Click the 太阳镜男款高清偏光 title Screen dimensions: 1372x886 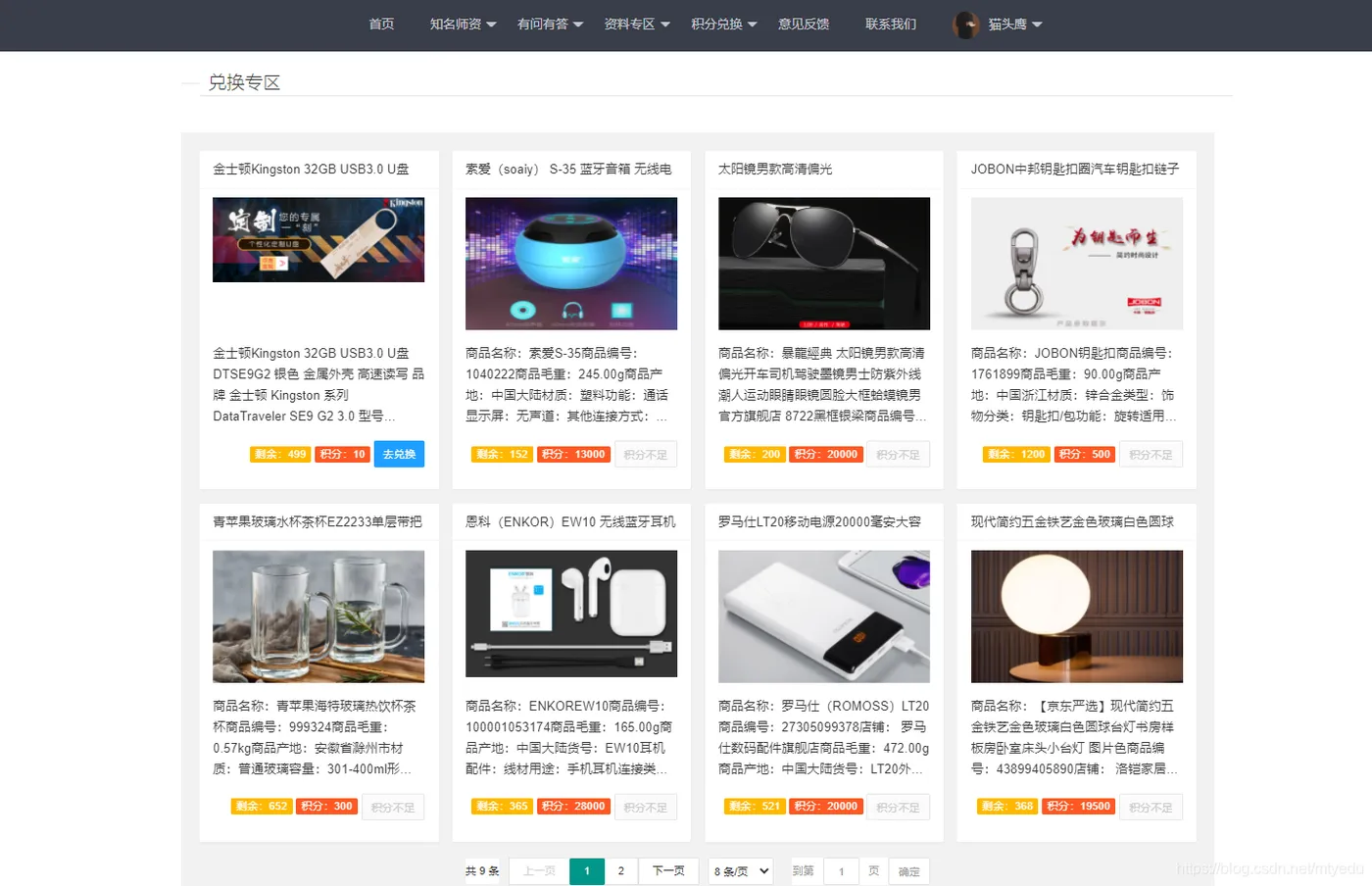tap(775, 170)
